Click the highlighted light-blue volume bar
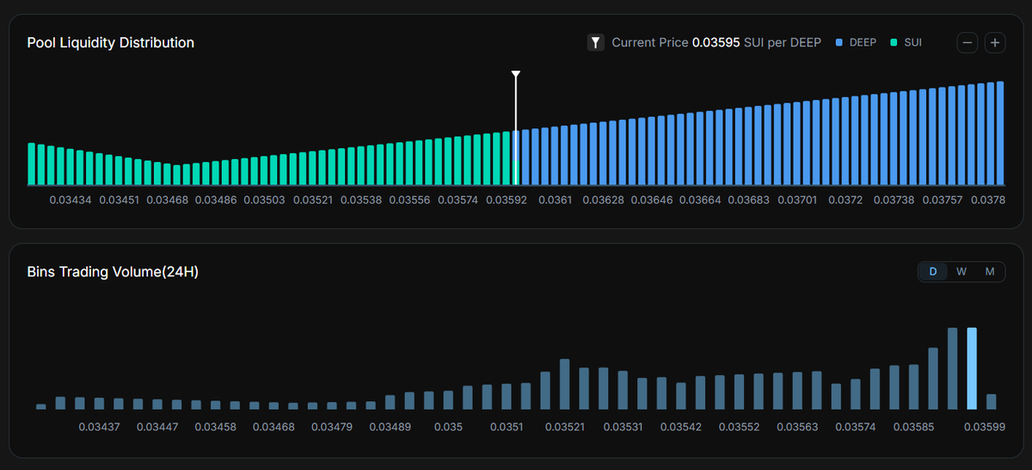Viewport: 1032px width, 470px height. tap(972, 368)
